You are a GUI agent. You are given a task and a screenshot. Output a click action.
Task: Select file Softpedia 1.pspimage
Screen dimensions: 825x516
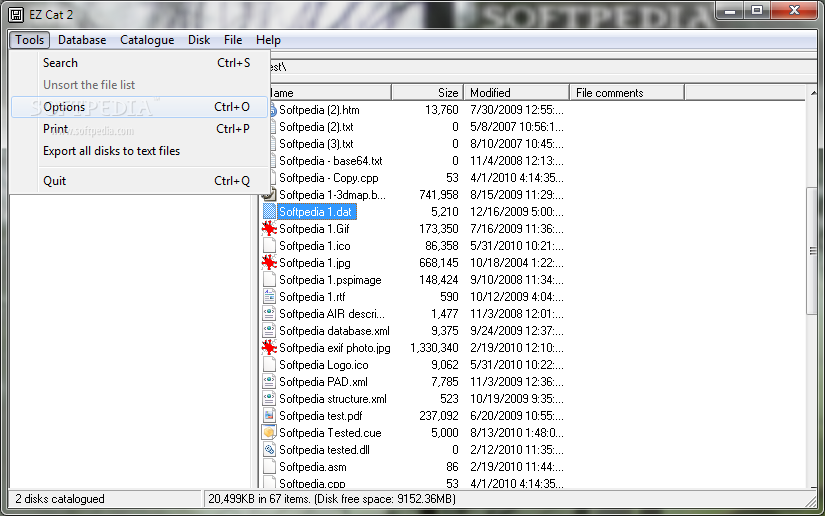coord(330,280)
